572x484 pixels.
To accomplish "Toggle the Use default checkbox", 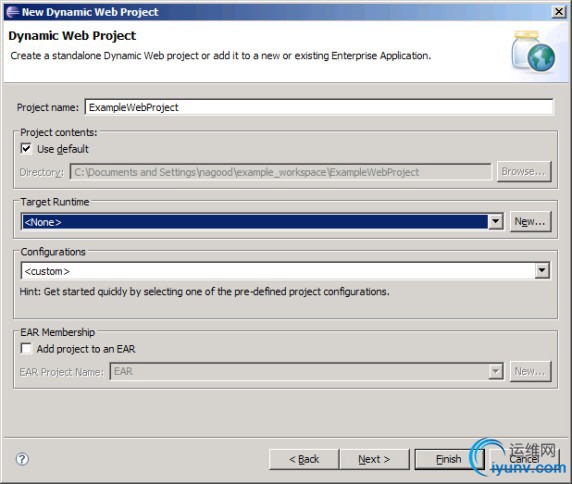I will click(x=26, y=149).
